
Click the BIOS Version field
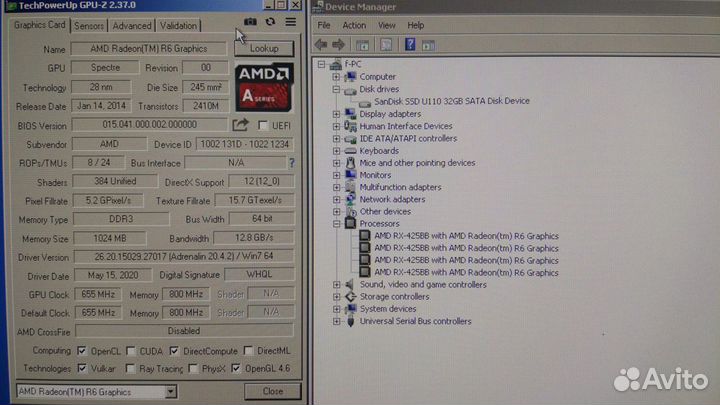point(150,125)
